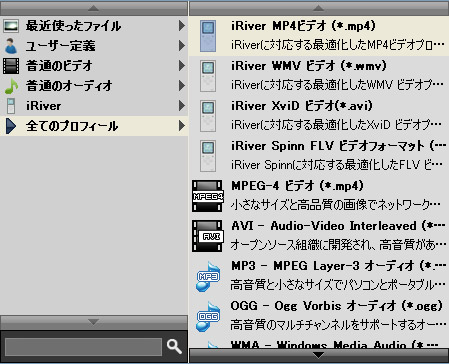Viewport: 449px width, 364px height.
Task: Click profile list scroll up bar
Action: tap(319, 8)
